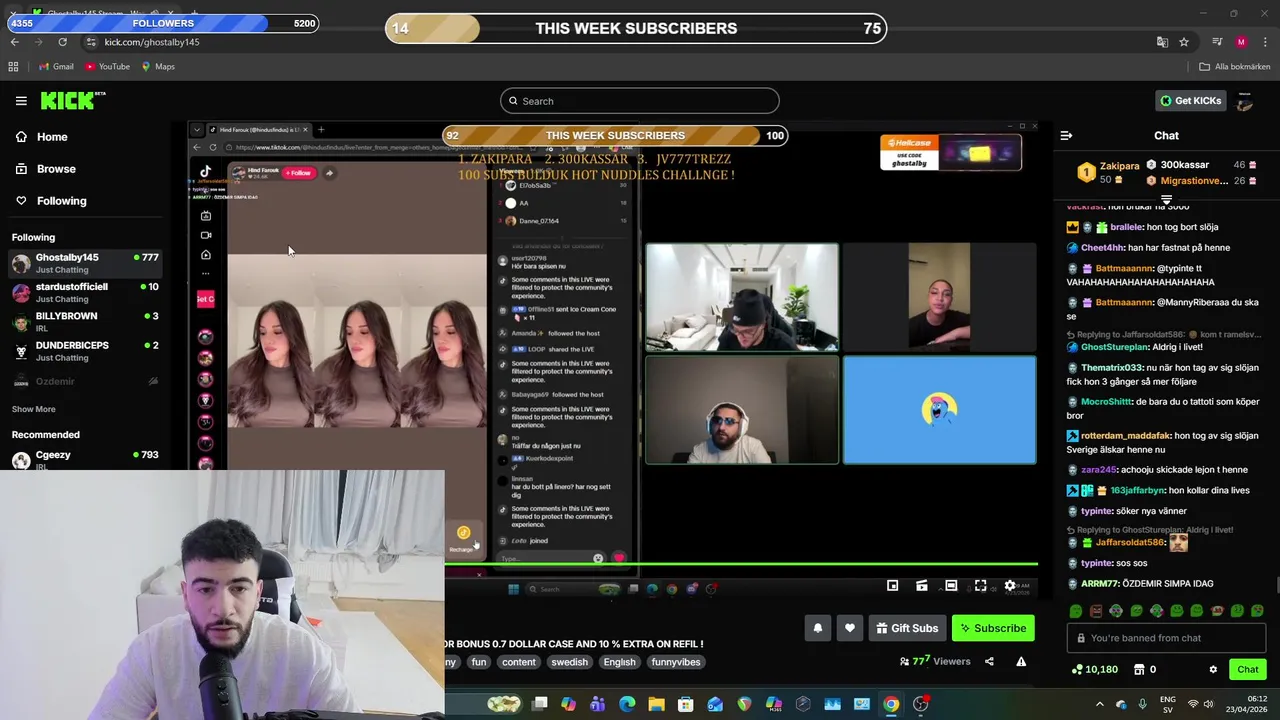Image resolution: width=1280 pixels, height=720 pixels.
Task: Click chat username Thematrix033
Action: click(1113, 368)
